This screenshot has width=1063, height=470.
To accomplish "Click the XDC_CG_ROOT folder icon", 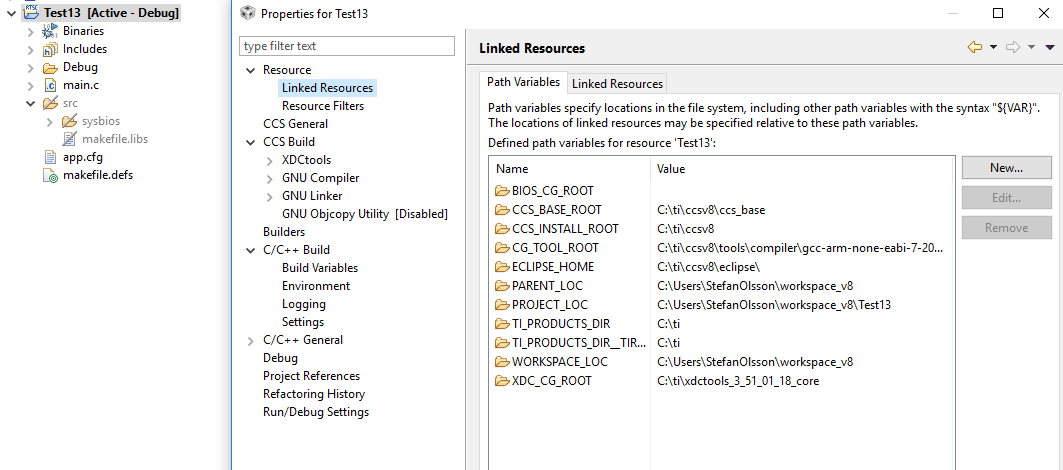I will pos(502,380).
